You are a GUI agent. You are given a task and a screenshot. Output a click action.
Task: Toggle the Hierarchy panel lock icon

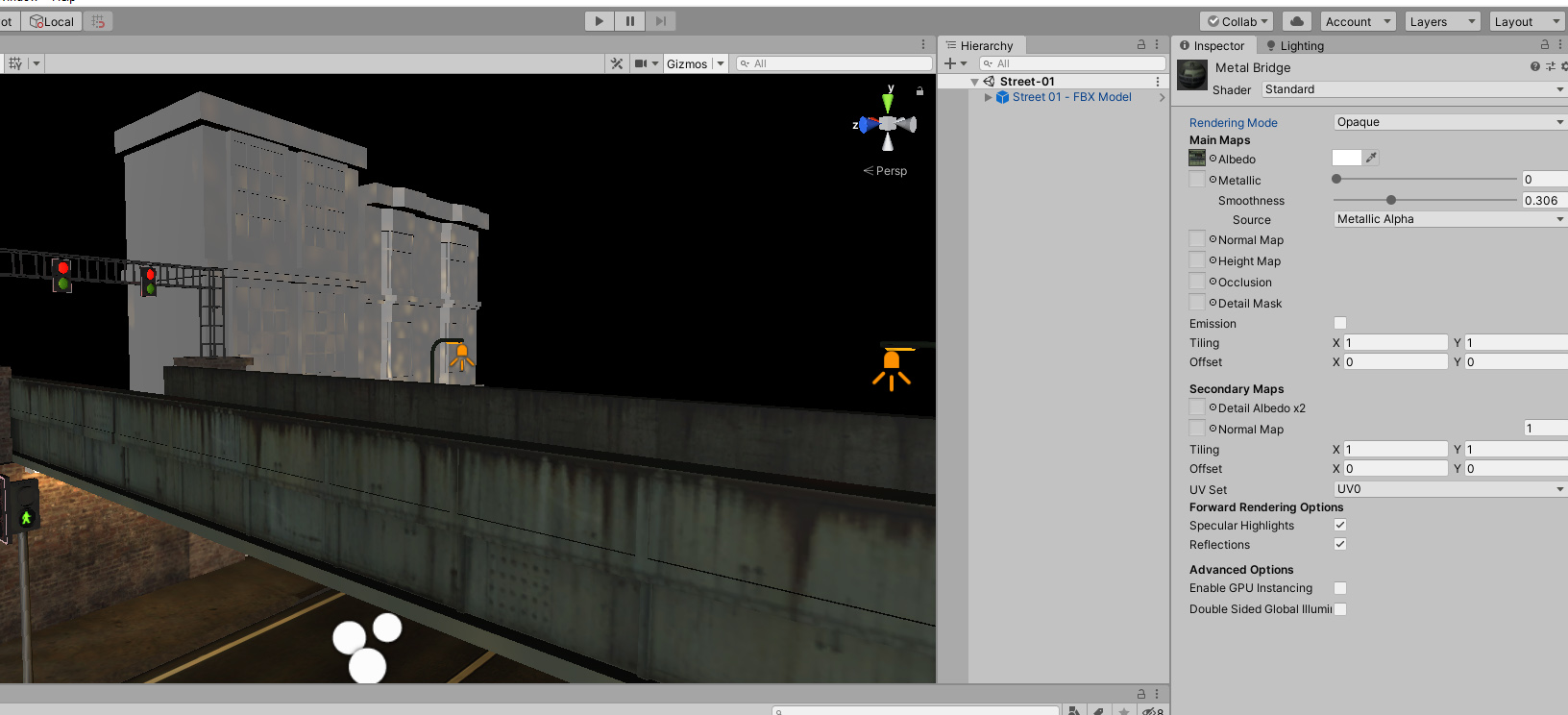click(x=1141, y=45)
